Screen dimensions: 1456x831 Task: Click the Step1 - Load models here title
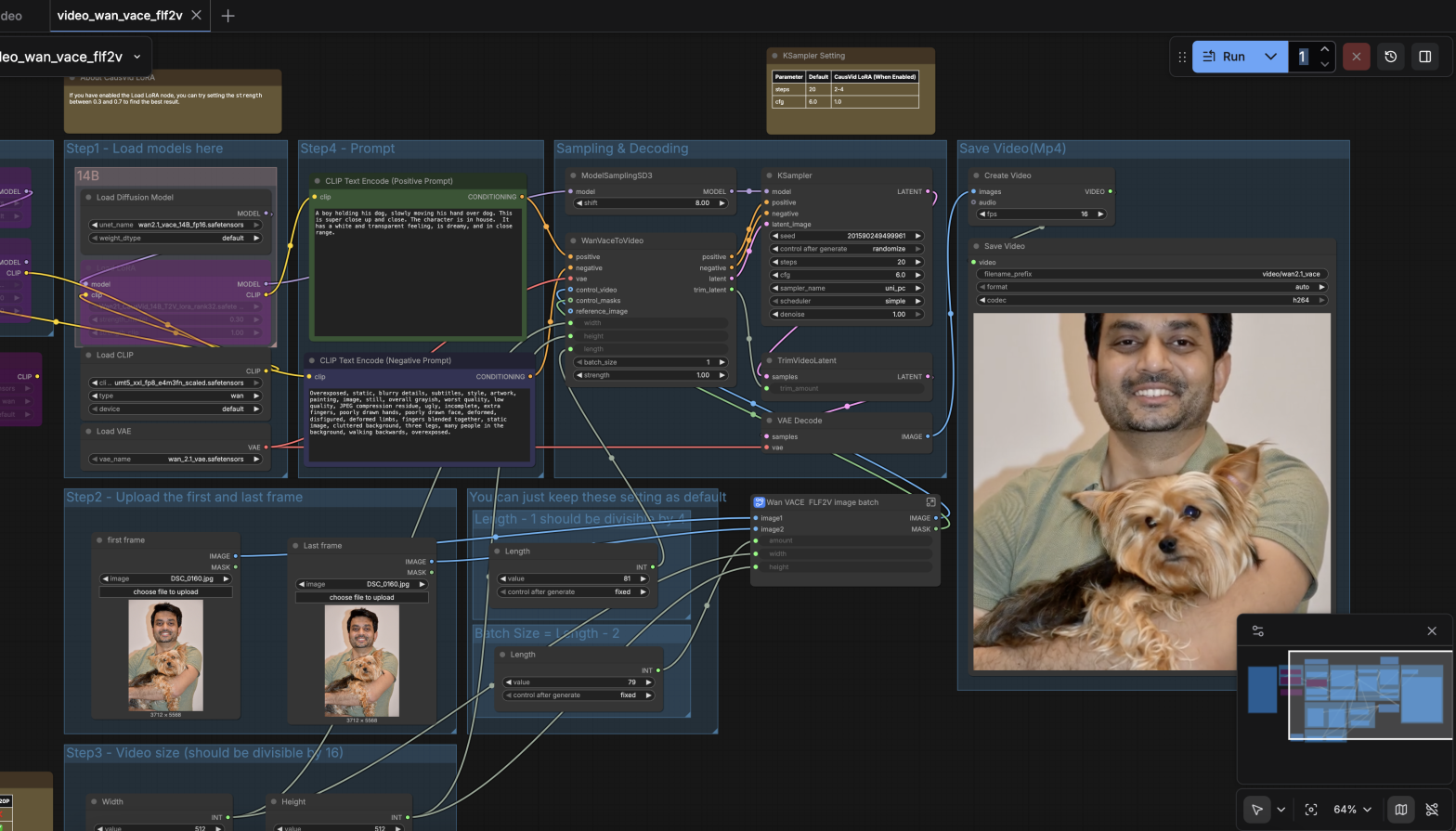pos(144,149)
